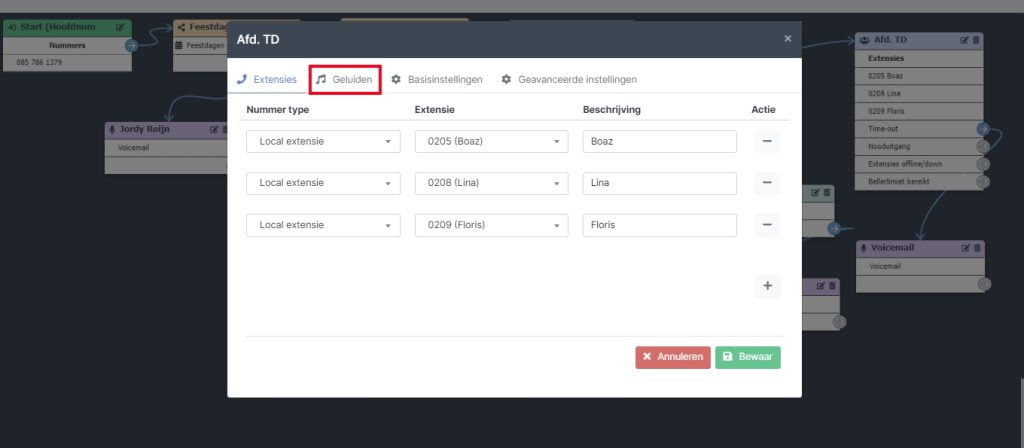Image resolution: width=1024 pixels, height=448 pixels.
Task: Expand Nummer type dropdown in Boaz row
Action: pyautogui.click(x=323, y=141)
